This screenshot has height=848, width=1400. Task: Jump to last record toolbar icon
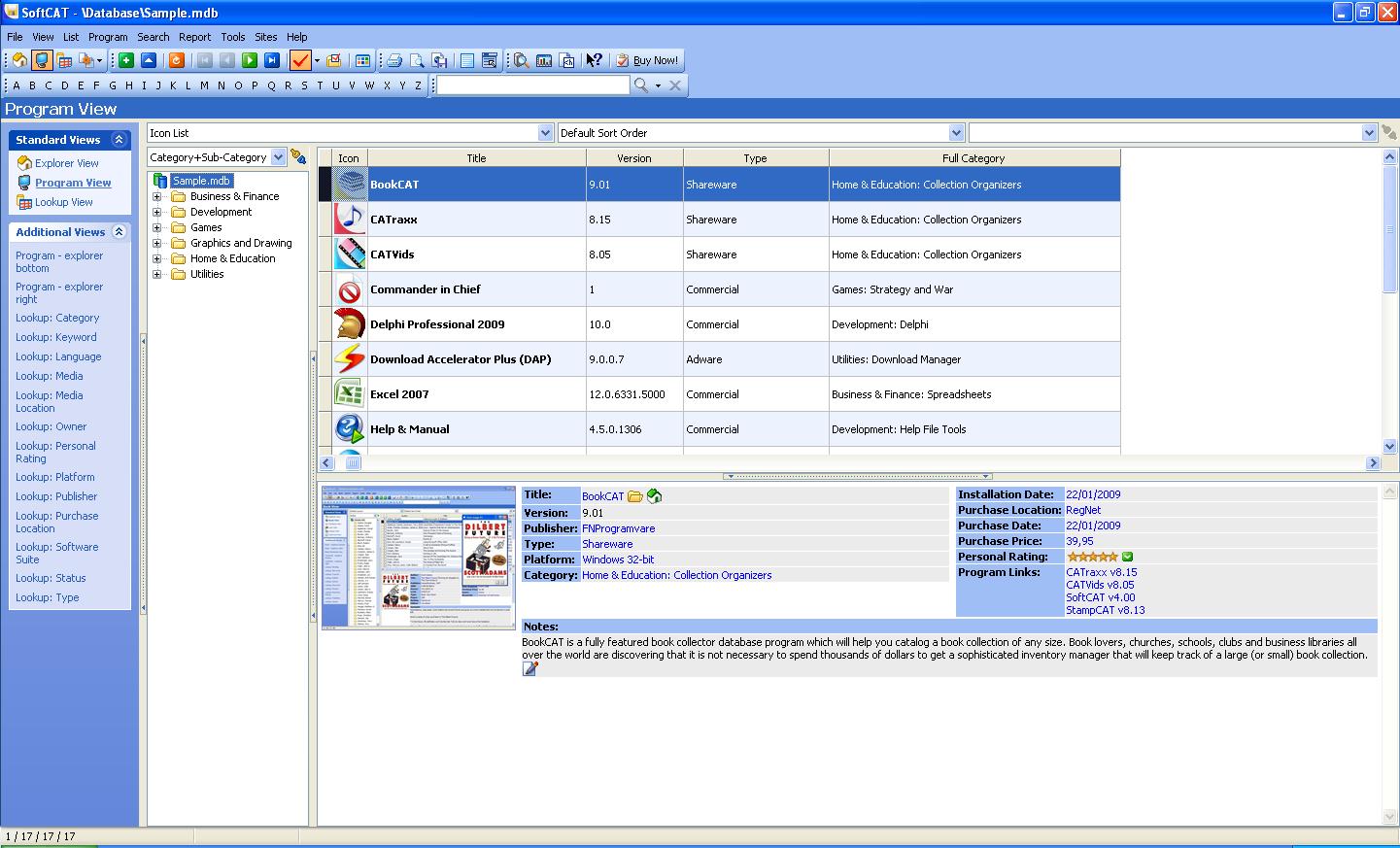pyautogui.click(x=273, y=60)
